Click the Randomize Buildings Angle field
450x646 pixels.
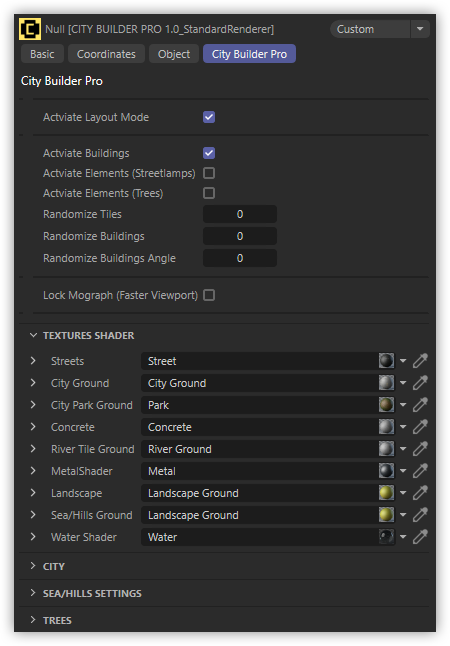tap(240, 258)
